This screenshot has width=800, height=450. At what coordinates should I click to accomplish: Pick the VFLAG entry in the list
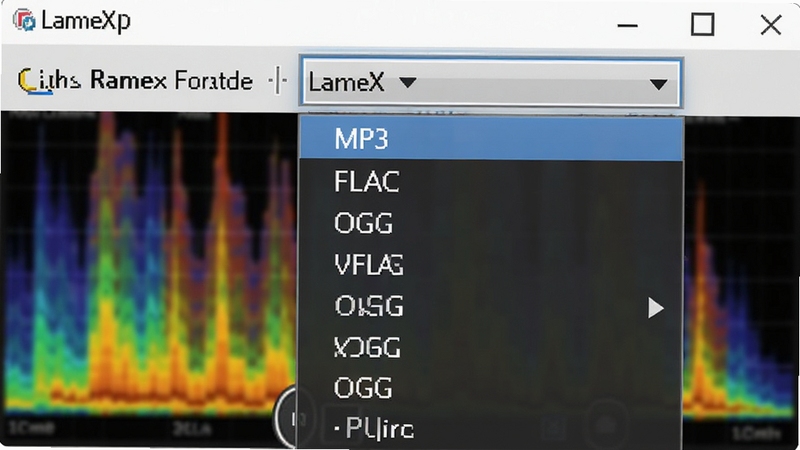[x=491, y=265]
